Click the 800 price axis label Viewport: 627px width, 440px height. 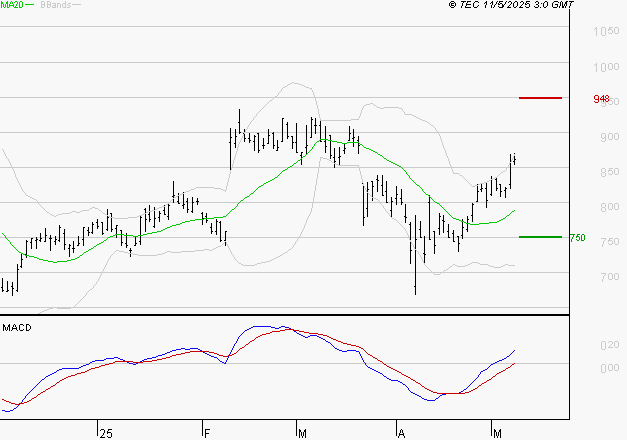click(610, 207)
